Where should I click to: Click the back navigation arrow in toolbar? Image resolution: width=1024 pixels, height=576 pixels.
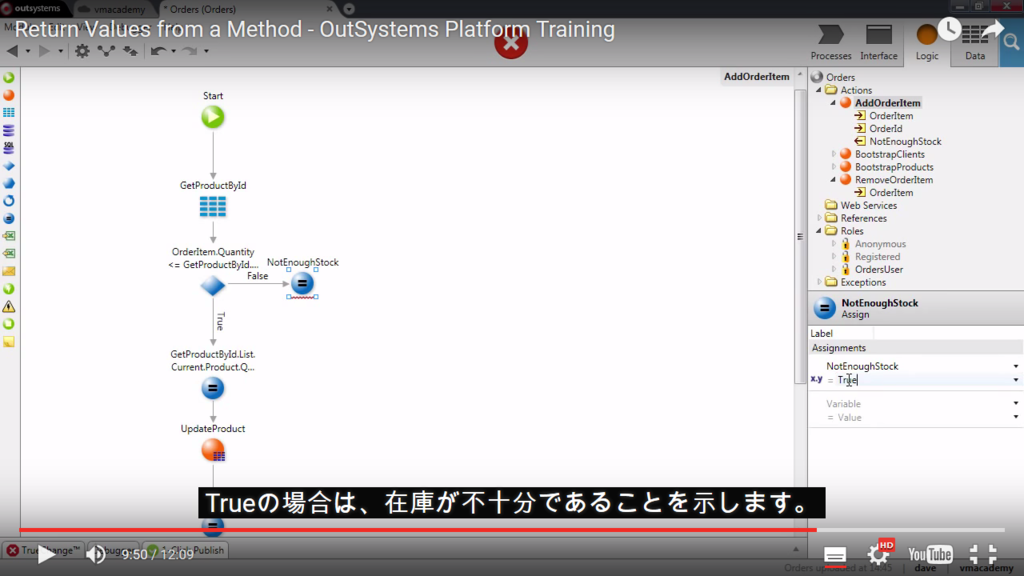(x=12, y=51)
